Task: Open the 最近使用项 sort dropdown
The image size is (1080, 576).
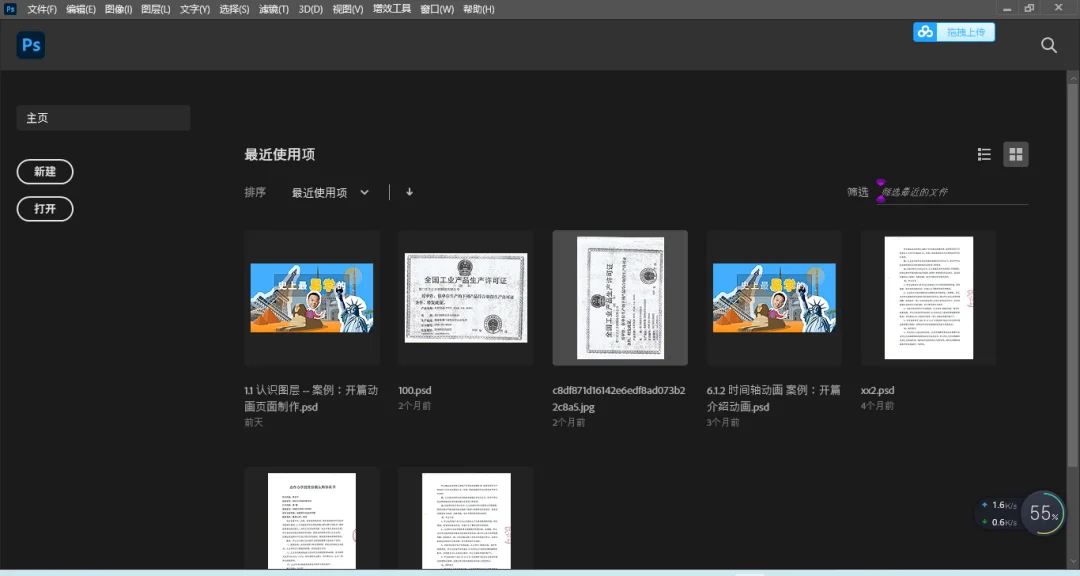Action: (x=330, y=192)
